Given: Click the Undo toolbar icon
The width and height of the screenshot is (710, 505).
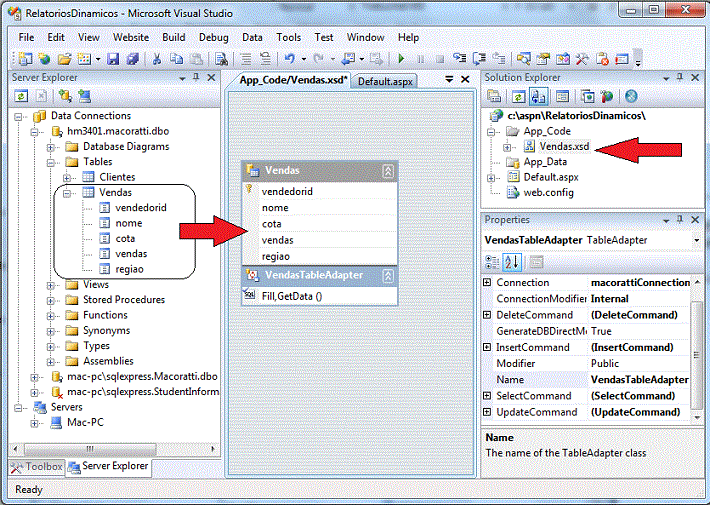Looking at the screenshot, I should coord(289,60).
